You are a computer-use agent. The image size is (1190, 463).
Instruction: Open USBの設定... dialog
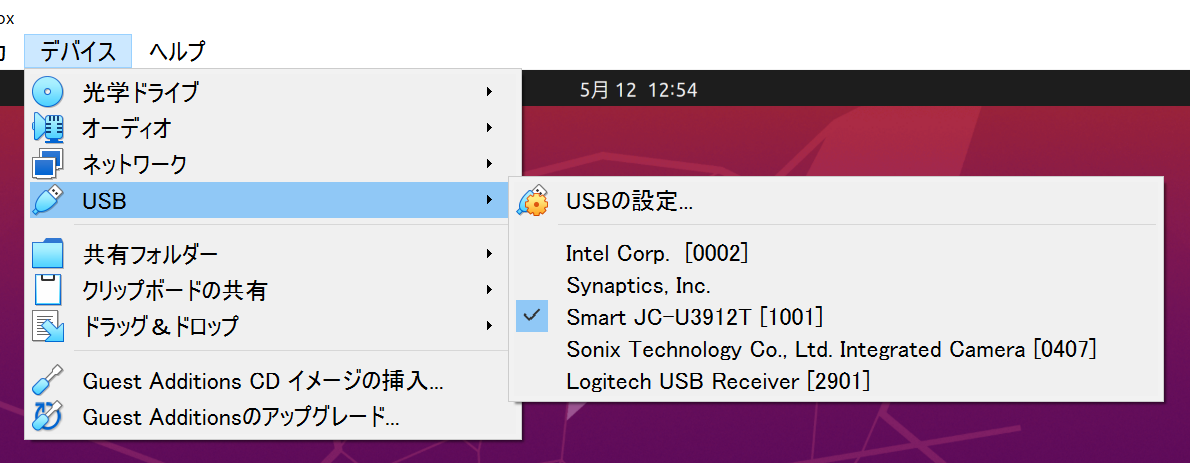(x=630, y=201)
